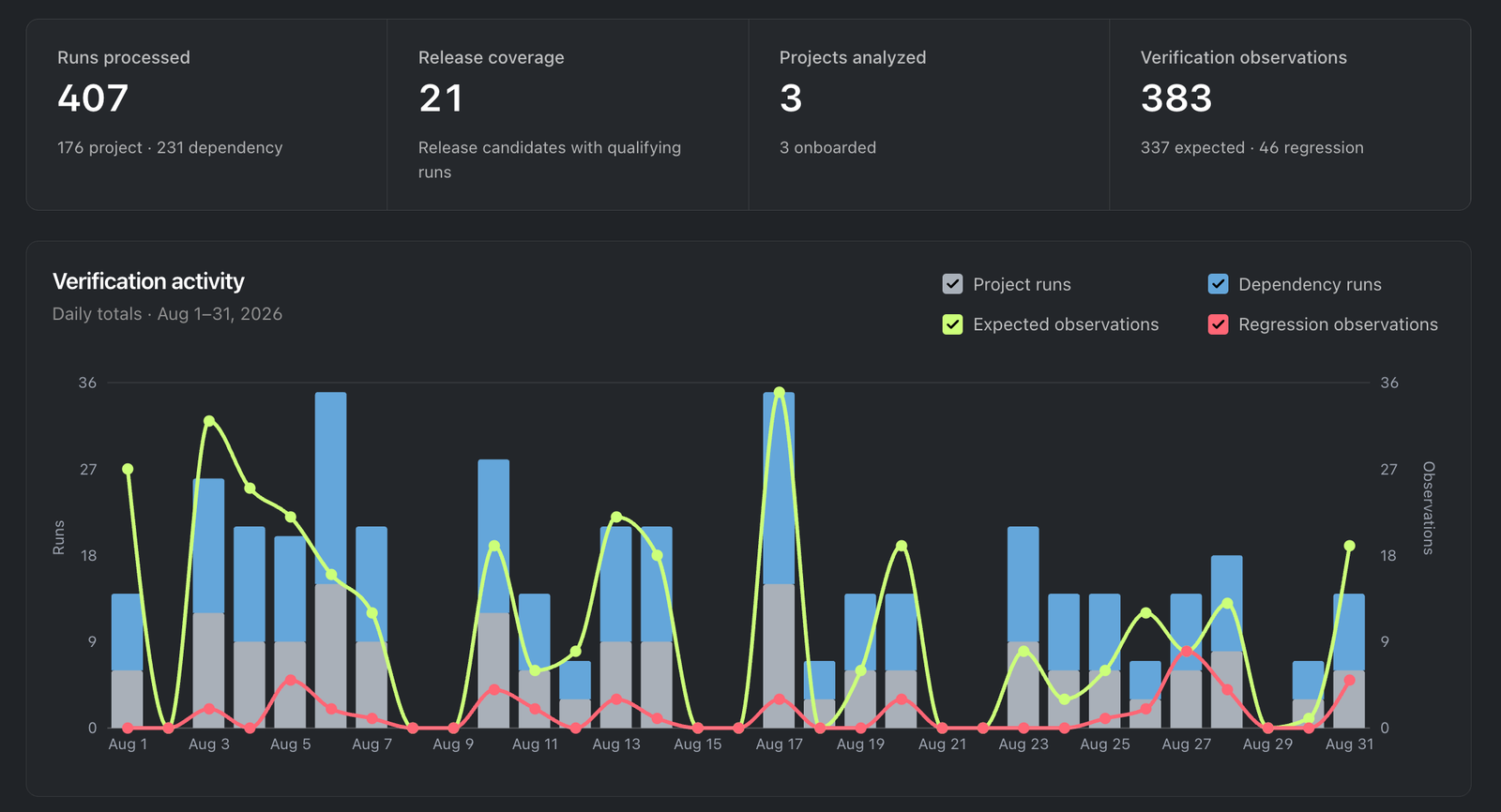
Task: Click '337 expected · 46 regression' text
Action: pos(1252,147)
